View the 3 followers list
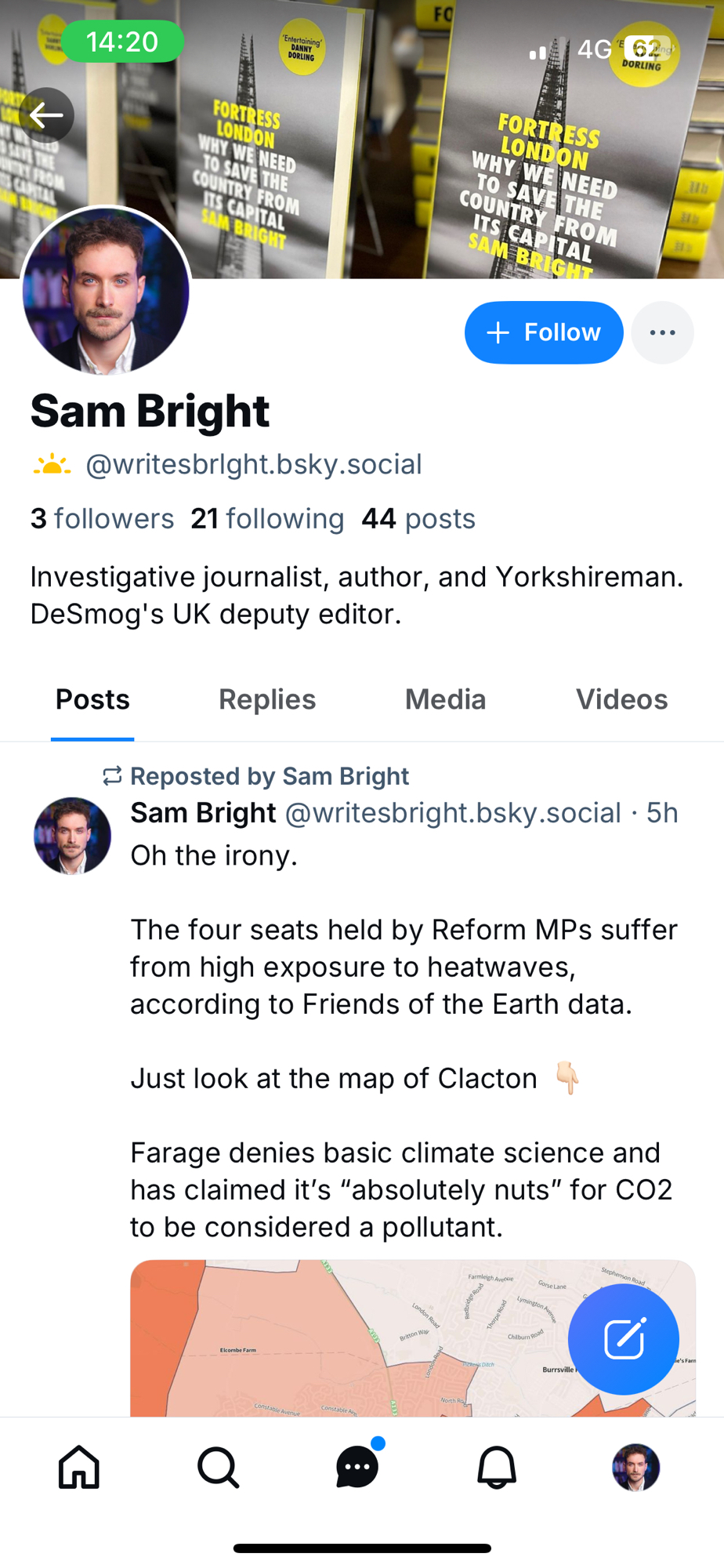Screen dimensions: 724x1568 tap(102, 519)
